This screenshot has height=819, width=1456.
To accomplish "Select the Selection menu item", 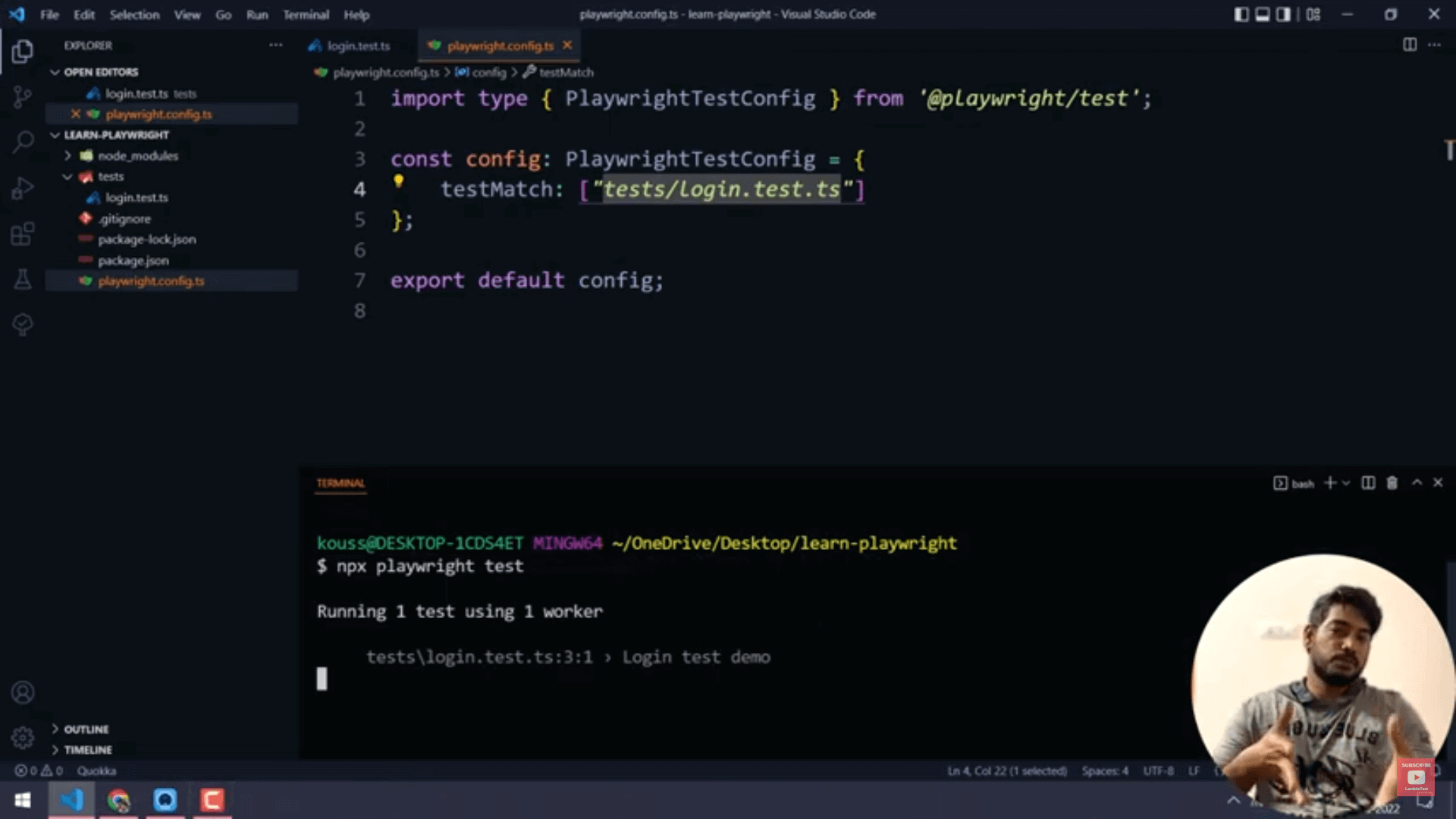I will pos(133,14).
